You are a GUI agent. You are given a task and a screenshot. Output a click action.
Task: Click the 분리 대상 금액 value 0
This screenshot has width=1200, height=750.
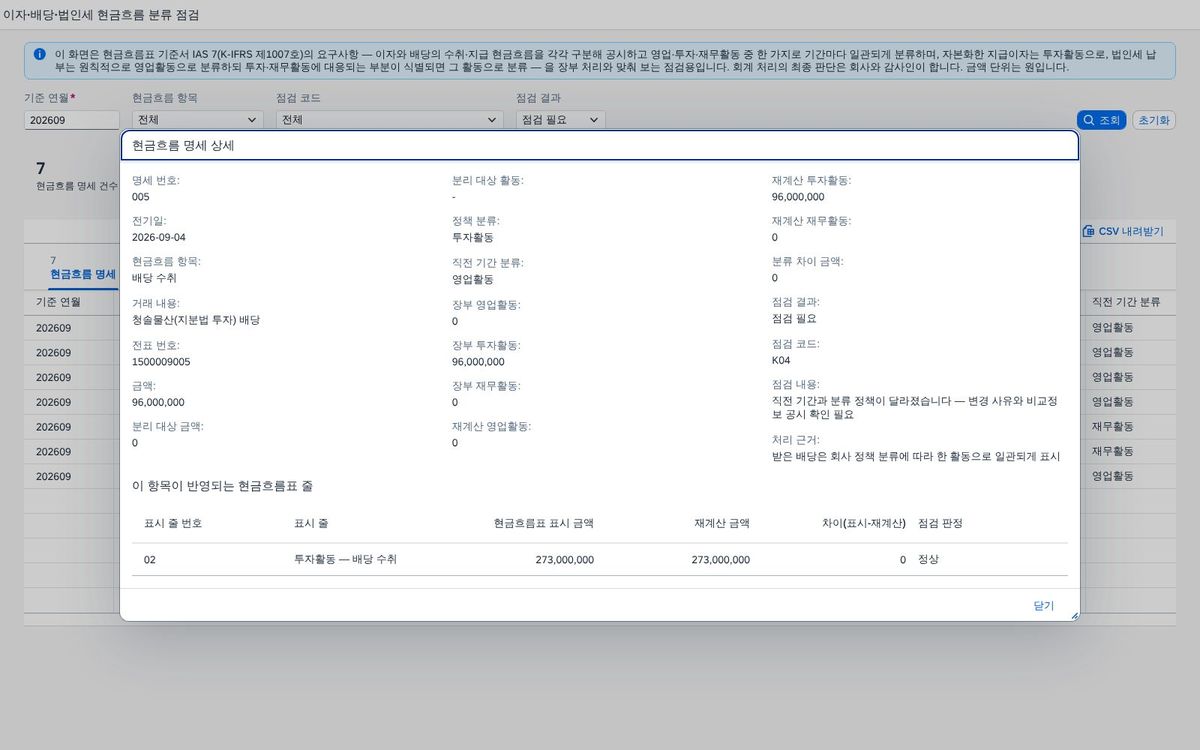coord(135,443)
